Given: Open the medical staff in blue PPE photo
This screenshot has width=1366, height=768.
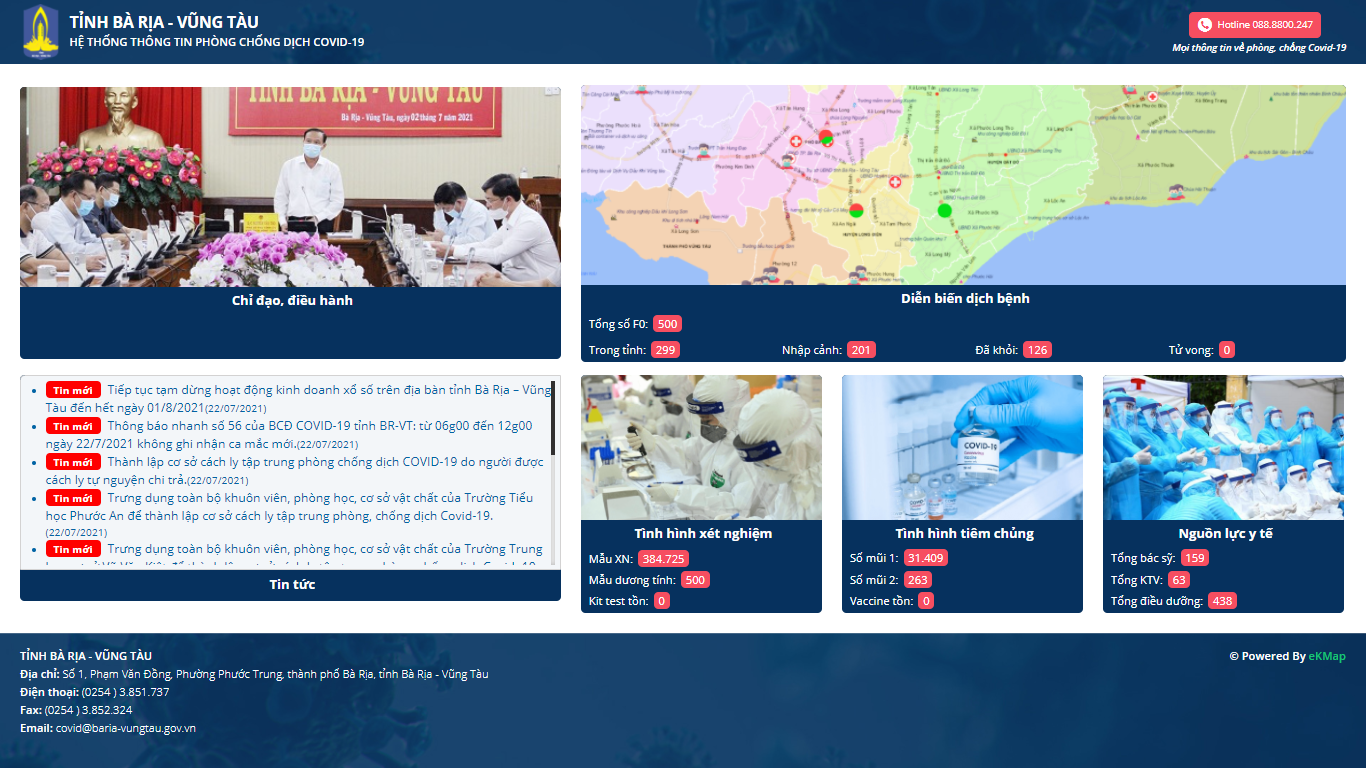Looking at the screenshot, I should [1223, 447].
